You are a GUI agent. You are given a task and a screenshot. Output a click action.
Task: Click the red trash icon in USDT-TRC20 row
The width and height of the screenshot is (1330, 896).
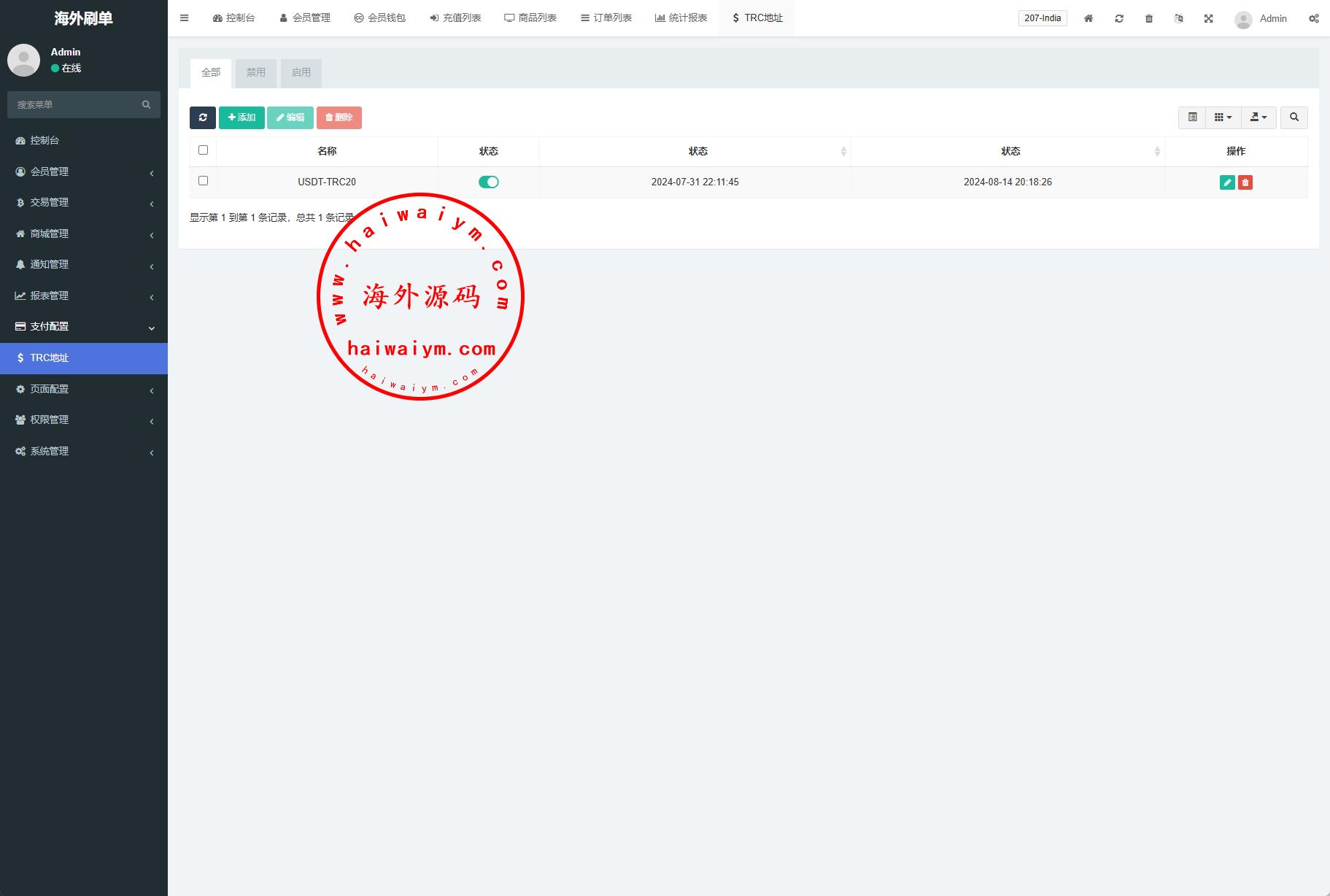pyautogui.click(x=1245, y=182)
